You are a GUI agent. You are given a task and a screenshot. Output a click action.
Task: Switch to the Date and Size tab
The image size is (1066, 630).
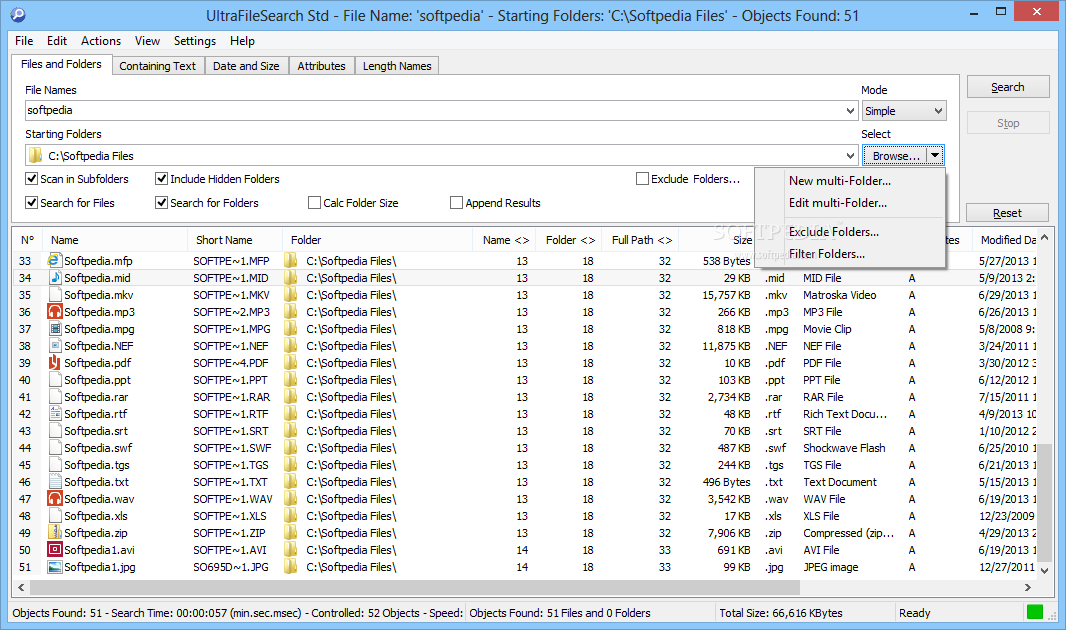(246, 66)
